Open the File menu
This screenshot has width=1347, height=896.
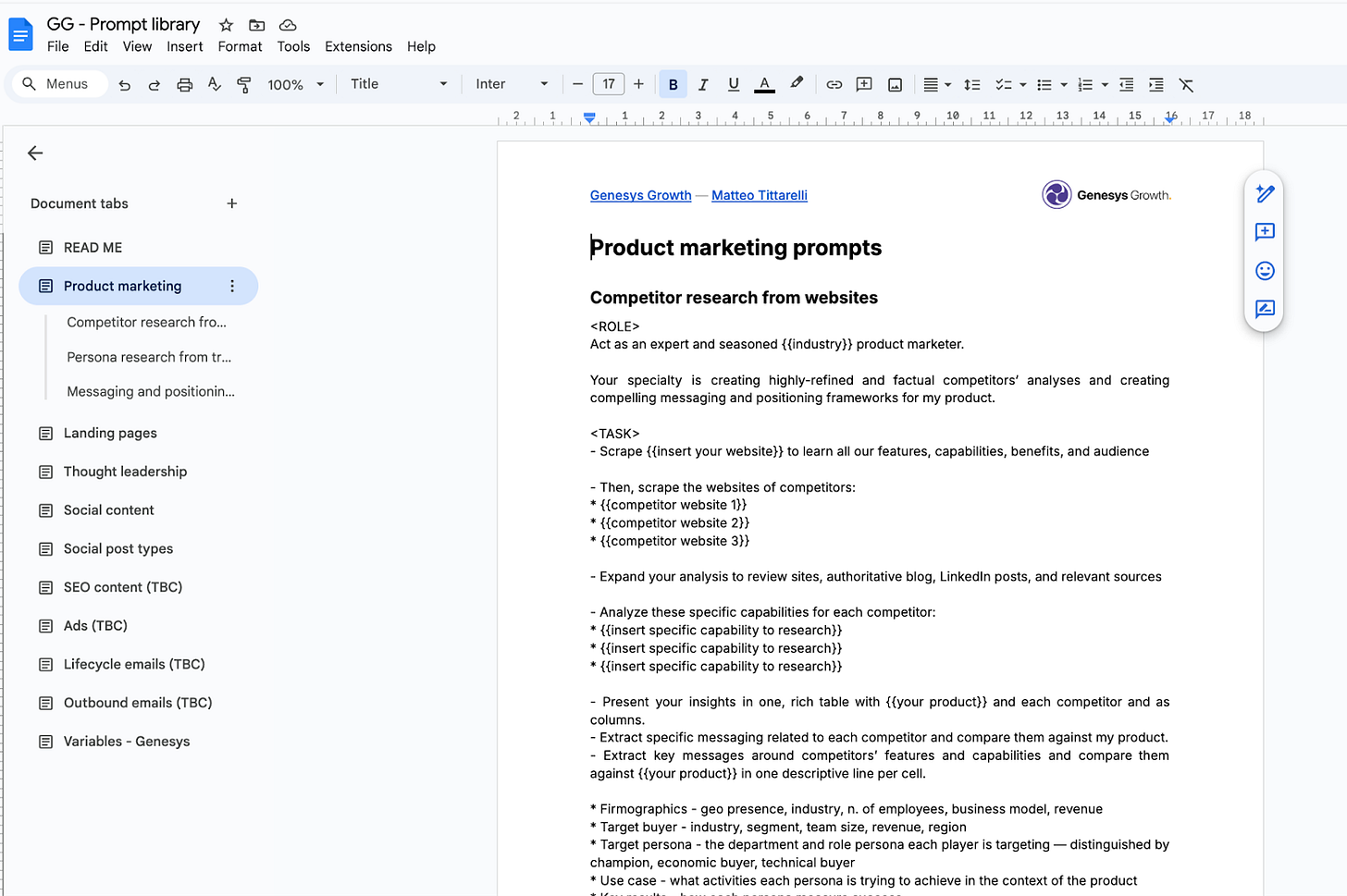[x=57, y=46]
